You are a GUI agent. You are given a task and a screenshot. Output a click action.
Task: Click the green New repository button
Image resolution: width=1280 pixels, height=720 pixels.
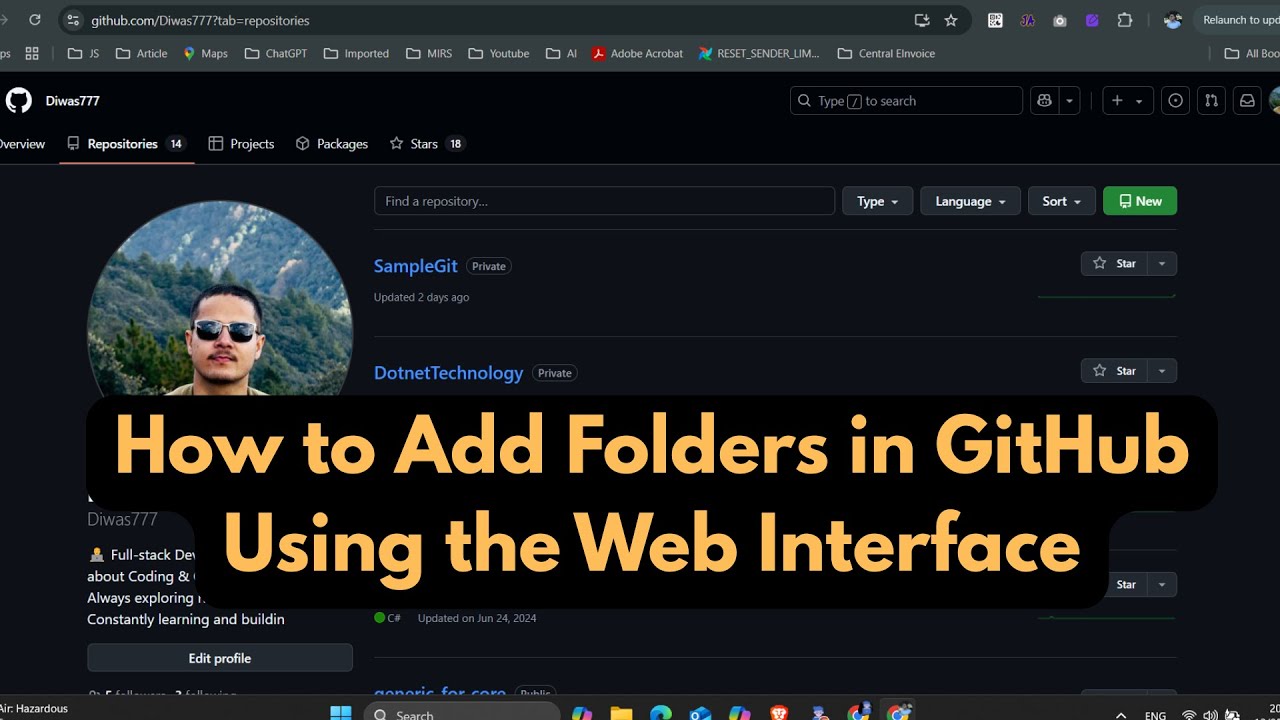point(1140,201)
